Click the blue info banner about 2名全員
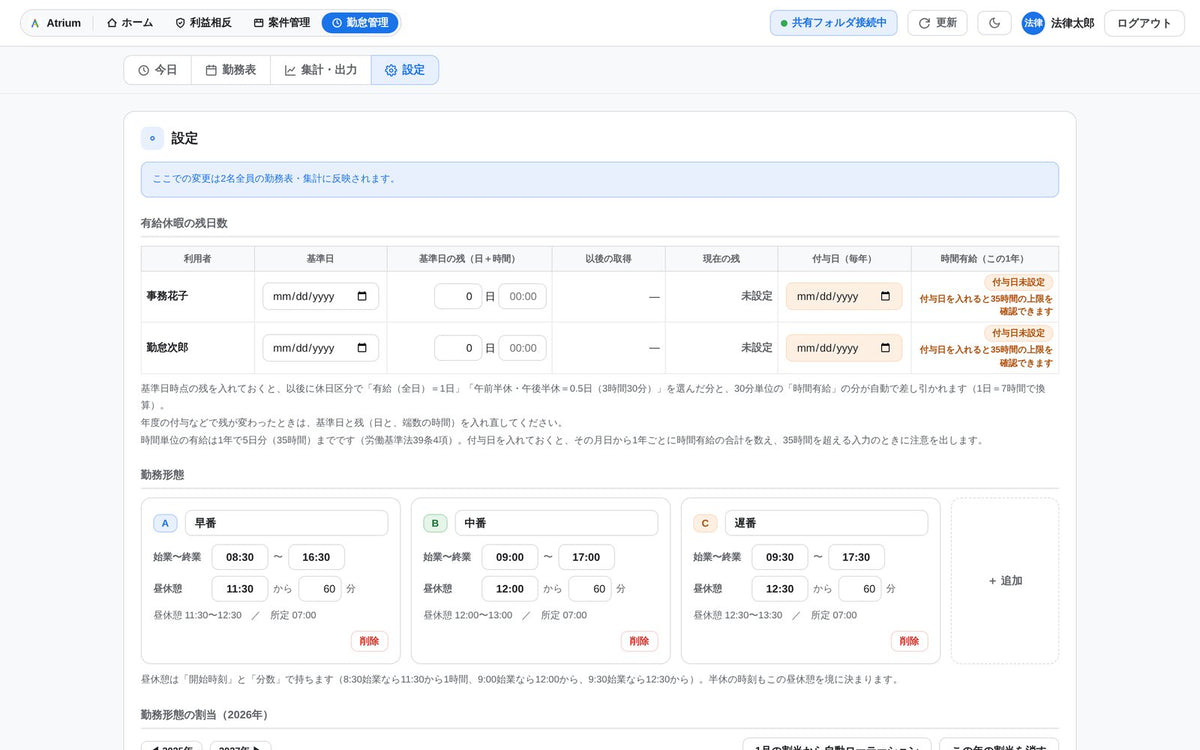This screenshot has width=1200, height=750. (600, 179)
